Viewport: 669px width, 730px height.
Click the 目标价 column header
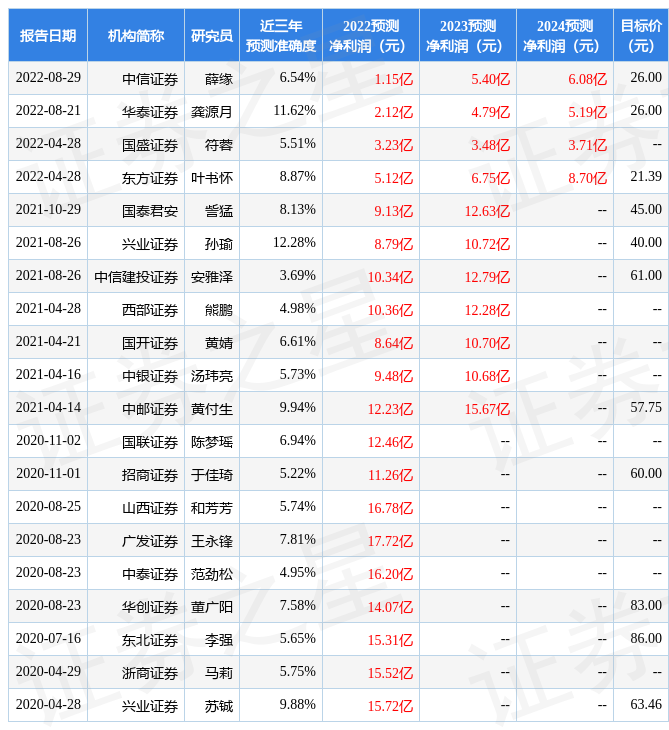[x=641, y=35]
